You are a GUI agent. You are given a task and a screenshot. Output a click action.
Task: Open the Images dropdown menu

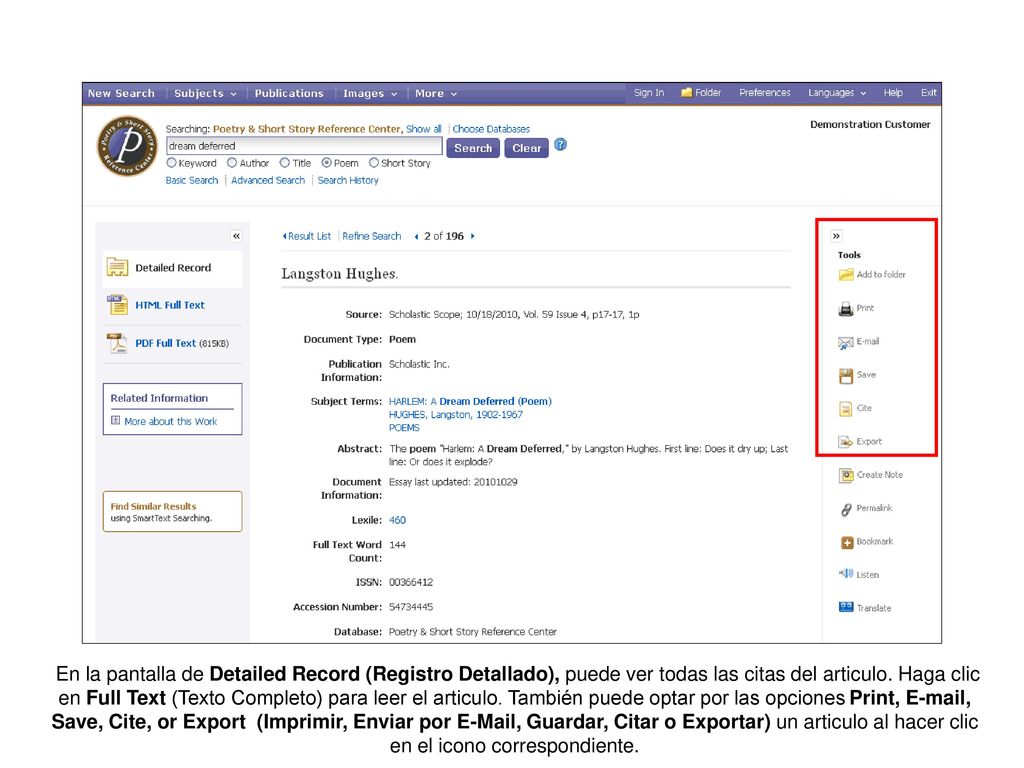[x=370, y=93]
